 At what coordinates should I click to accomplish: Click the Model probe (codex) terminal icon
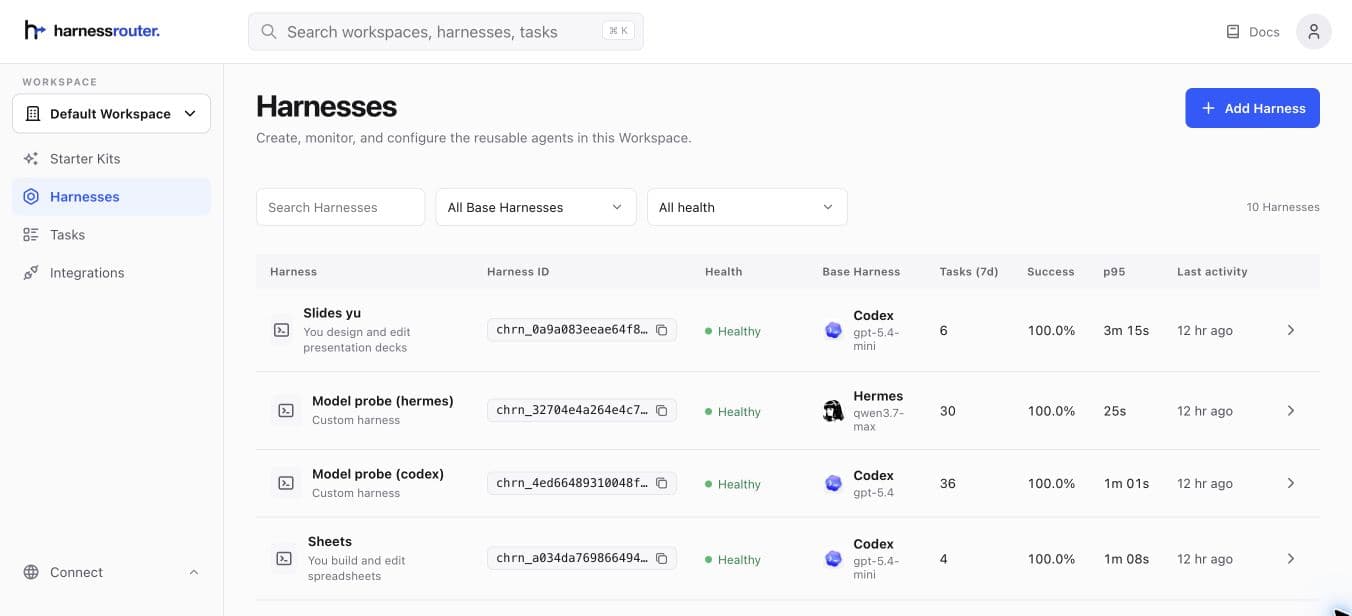click(x=286, y=483)
